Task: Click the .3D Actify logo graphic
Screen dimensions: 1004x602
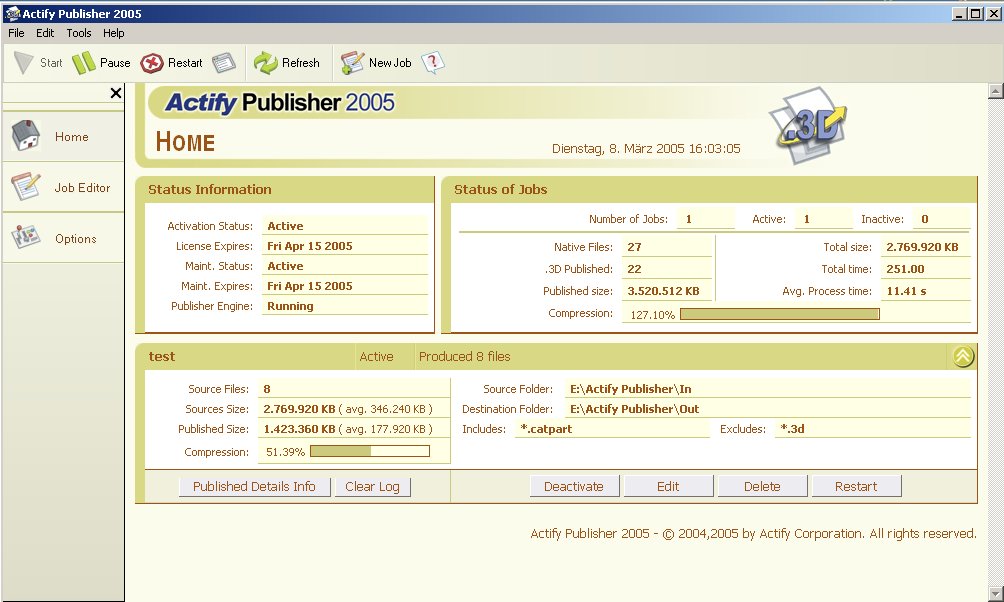Action: [x=809, y=126]
